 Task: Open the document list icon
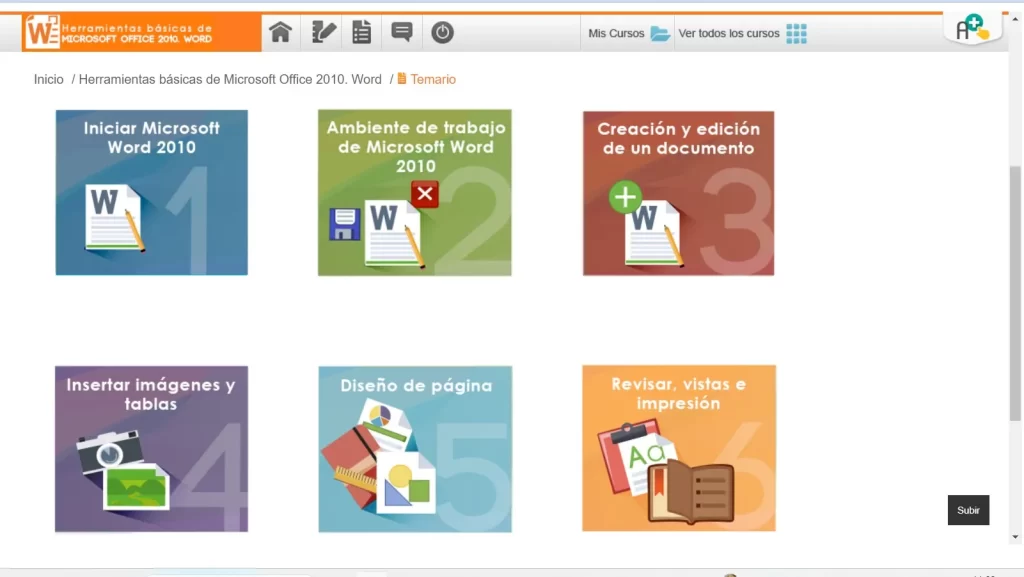click(x=361, y=32)
